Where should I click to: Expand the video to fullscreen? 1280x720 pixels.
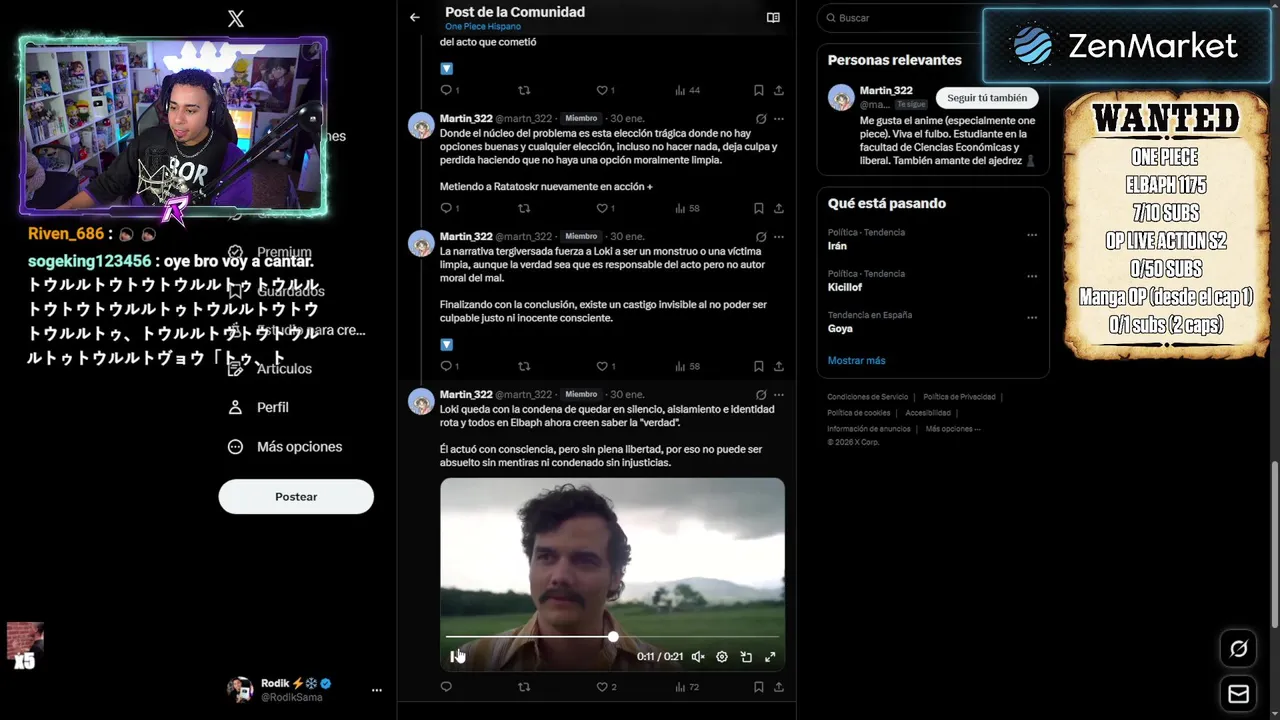tap(770, 657)
